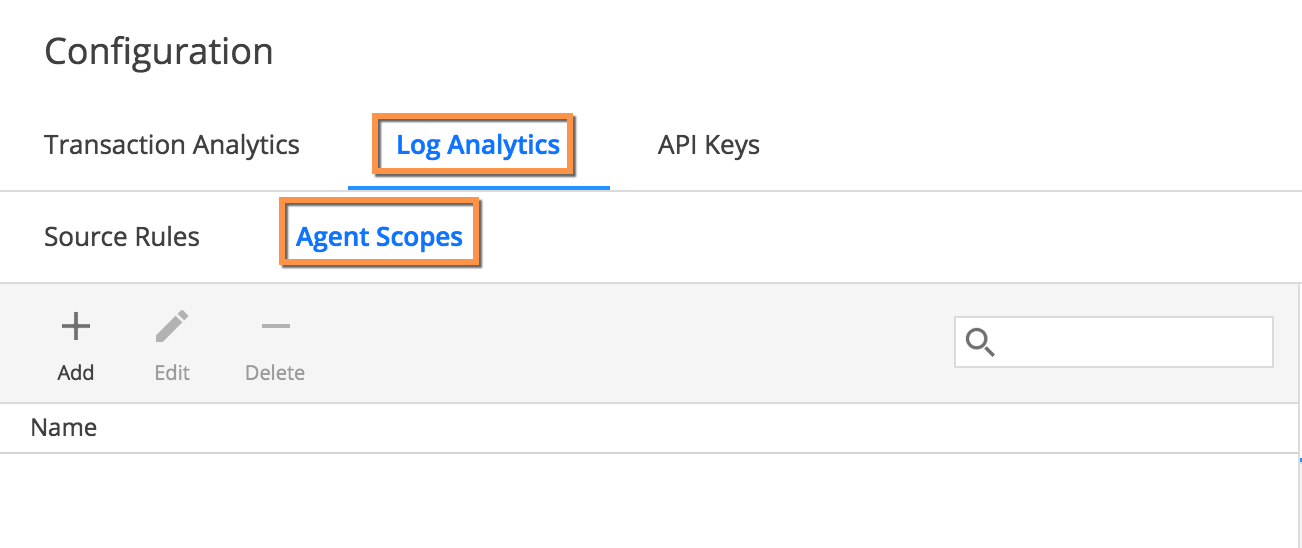
Task: Select the Agent Scopes subtab
Action: click(380, 237)
